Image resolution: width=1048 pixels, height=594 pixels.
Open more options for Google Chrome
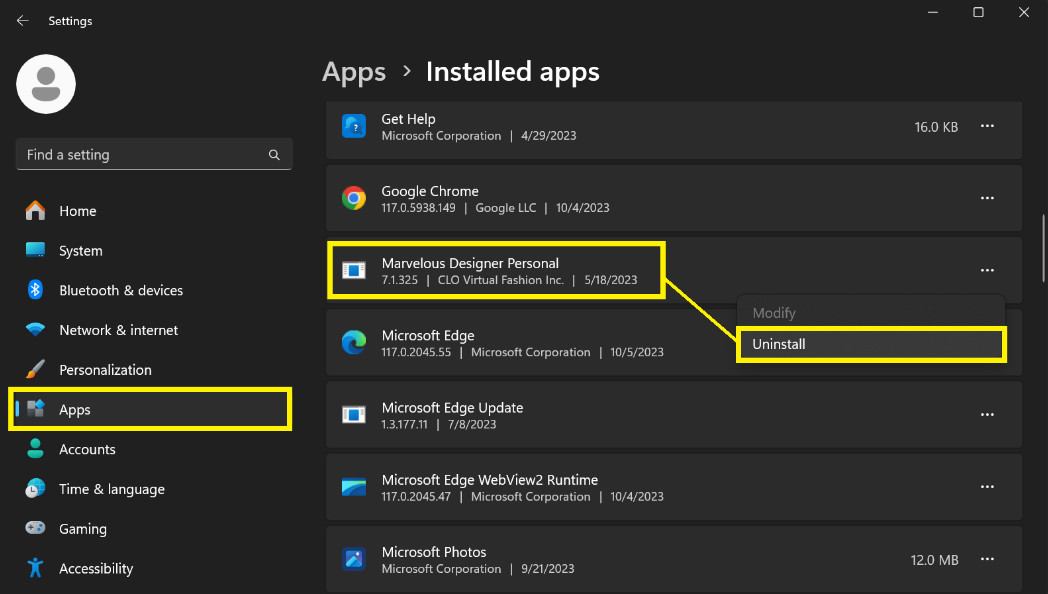click(x=987, y=198)
